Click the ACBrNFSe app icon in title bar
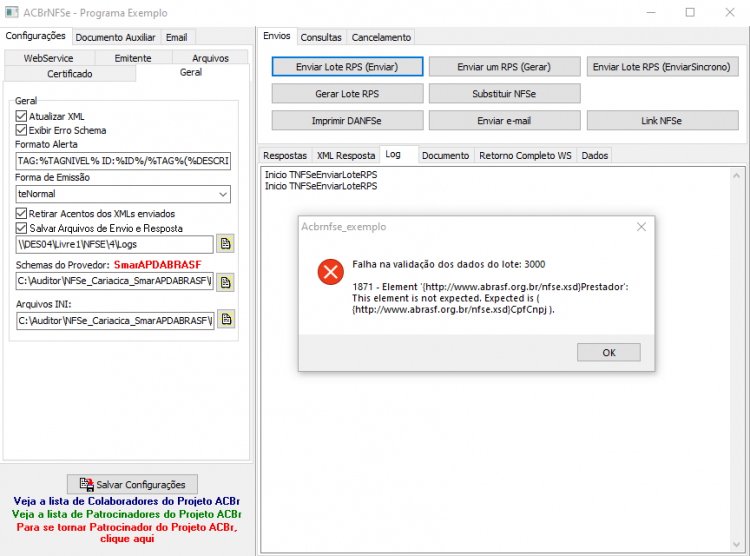 coord(11,12)
